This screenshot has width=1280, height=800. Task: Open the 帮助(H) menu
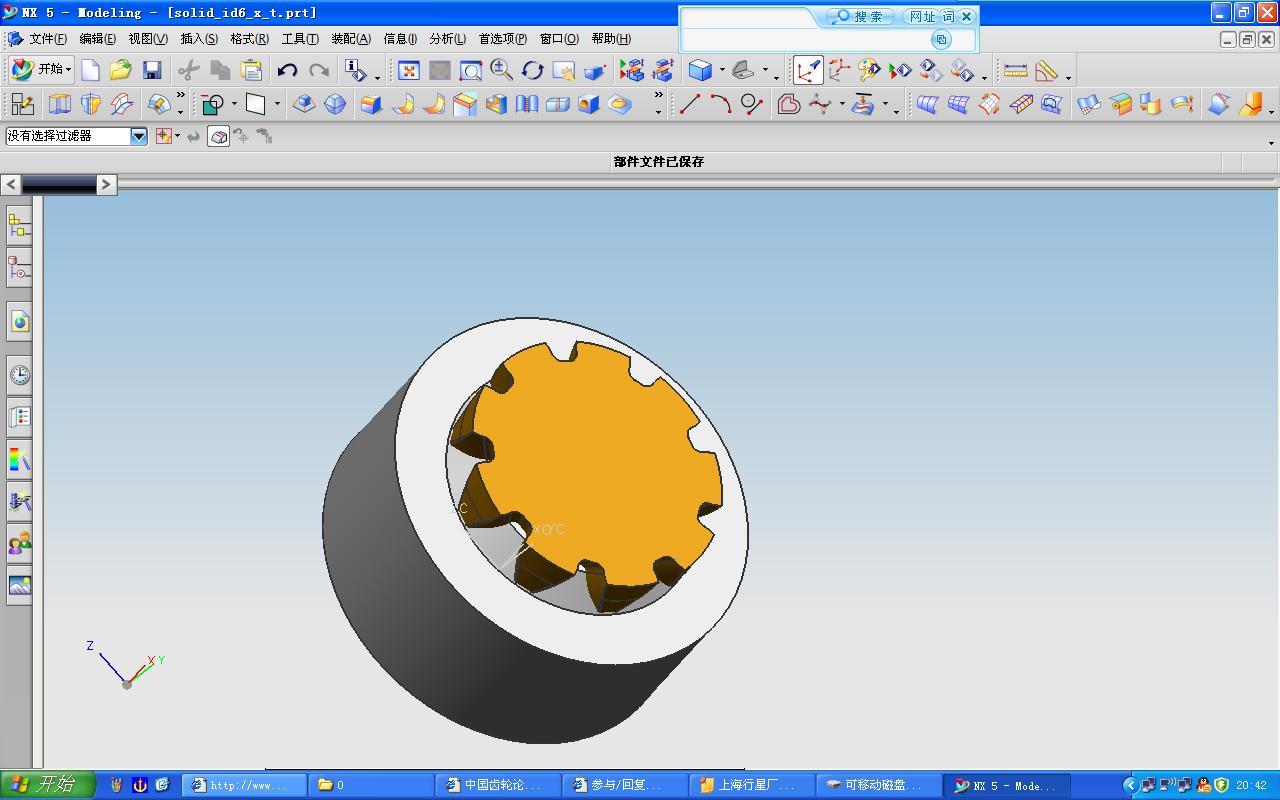coord(611,38)
